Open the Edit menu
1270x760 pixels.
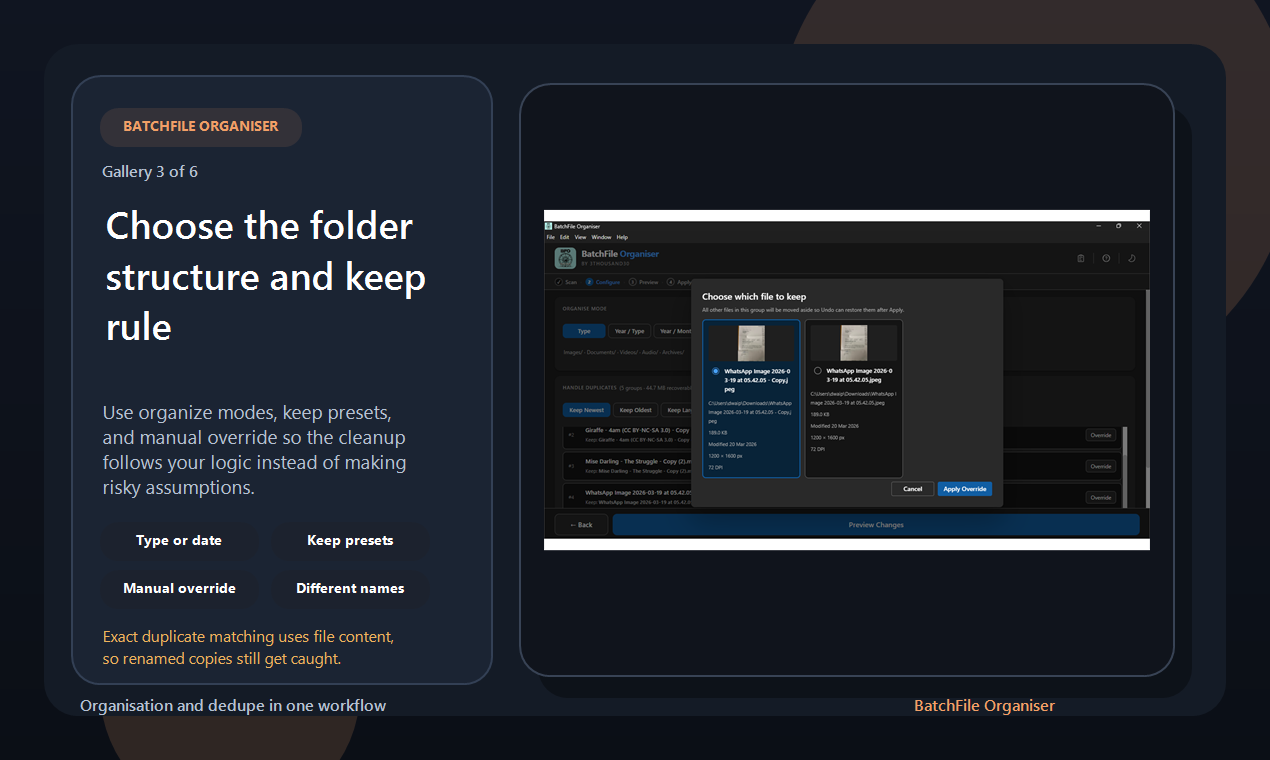564,237
